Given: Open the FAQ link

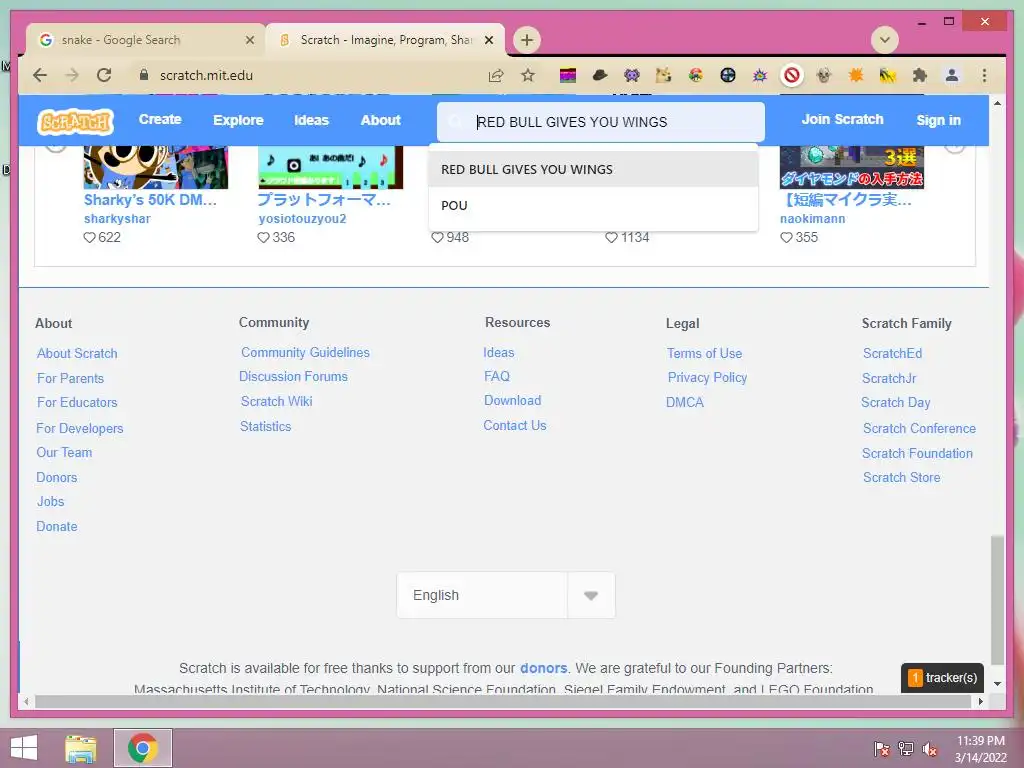Looking at the screenshot, I should click(x=497, y=376).
